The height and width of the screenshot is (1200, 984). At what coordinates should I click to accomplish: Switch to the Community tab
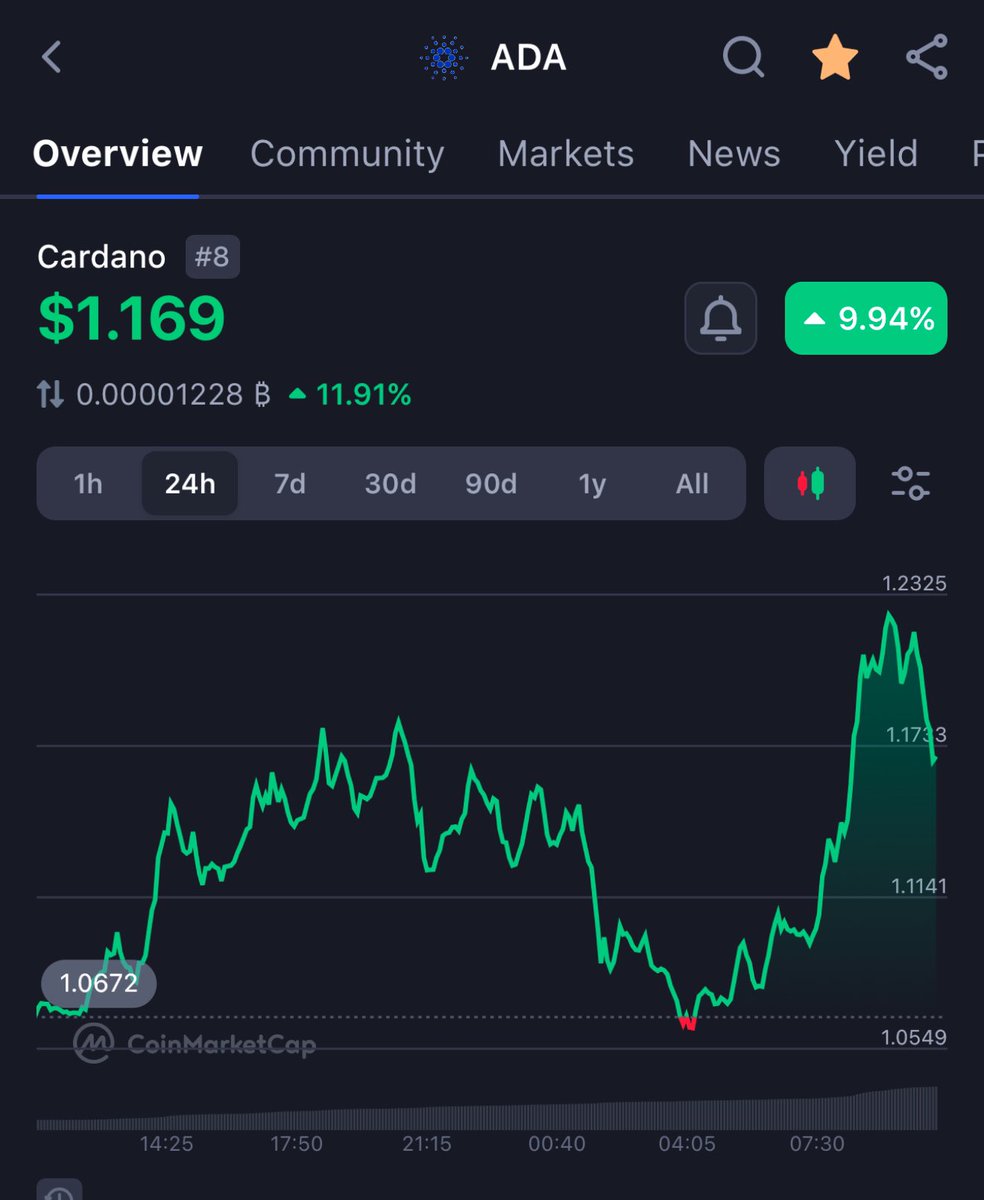(x=347, y=153)
